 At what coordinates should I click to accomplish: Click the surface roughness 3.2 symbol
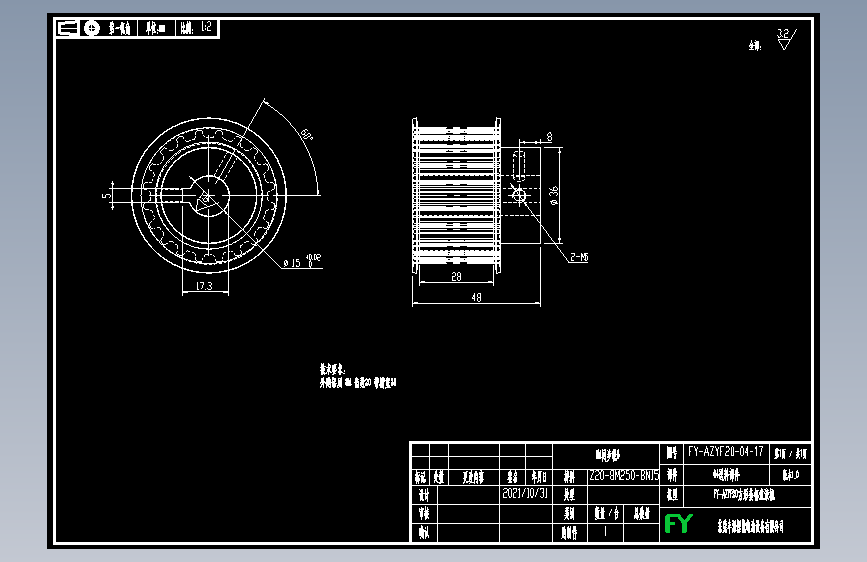[786, 39]
